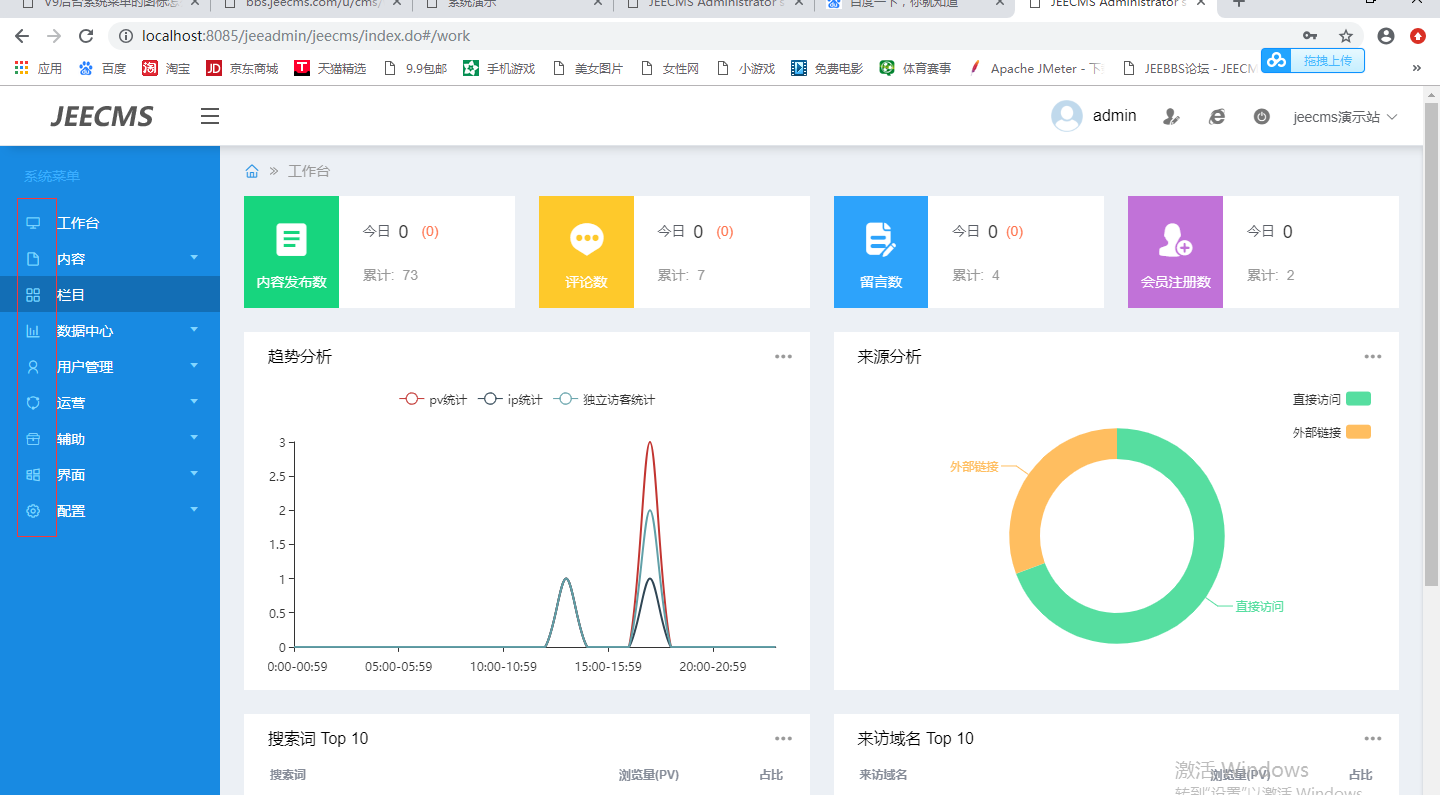Select 栏目 in the sidebar menu
The width and height of the screenshot is (1440, 795).
click(71, 295)
